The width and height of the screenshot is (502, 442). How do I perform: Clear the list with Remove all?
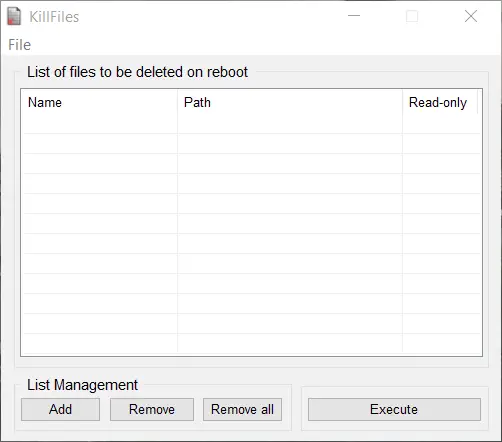[x=242, y=409]
